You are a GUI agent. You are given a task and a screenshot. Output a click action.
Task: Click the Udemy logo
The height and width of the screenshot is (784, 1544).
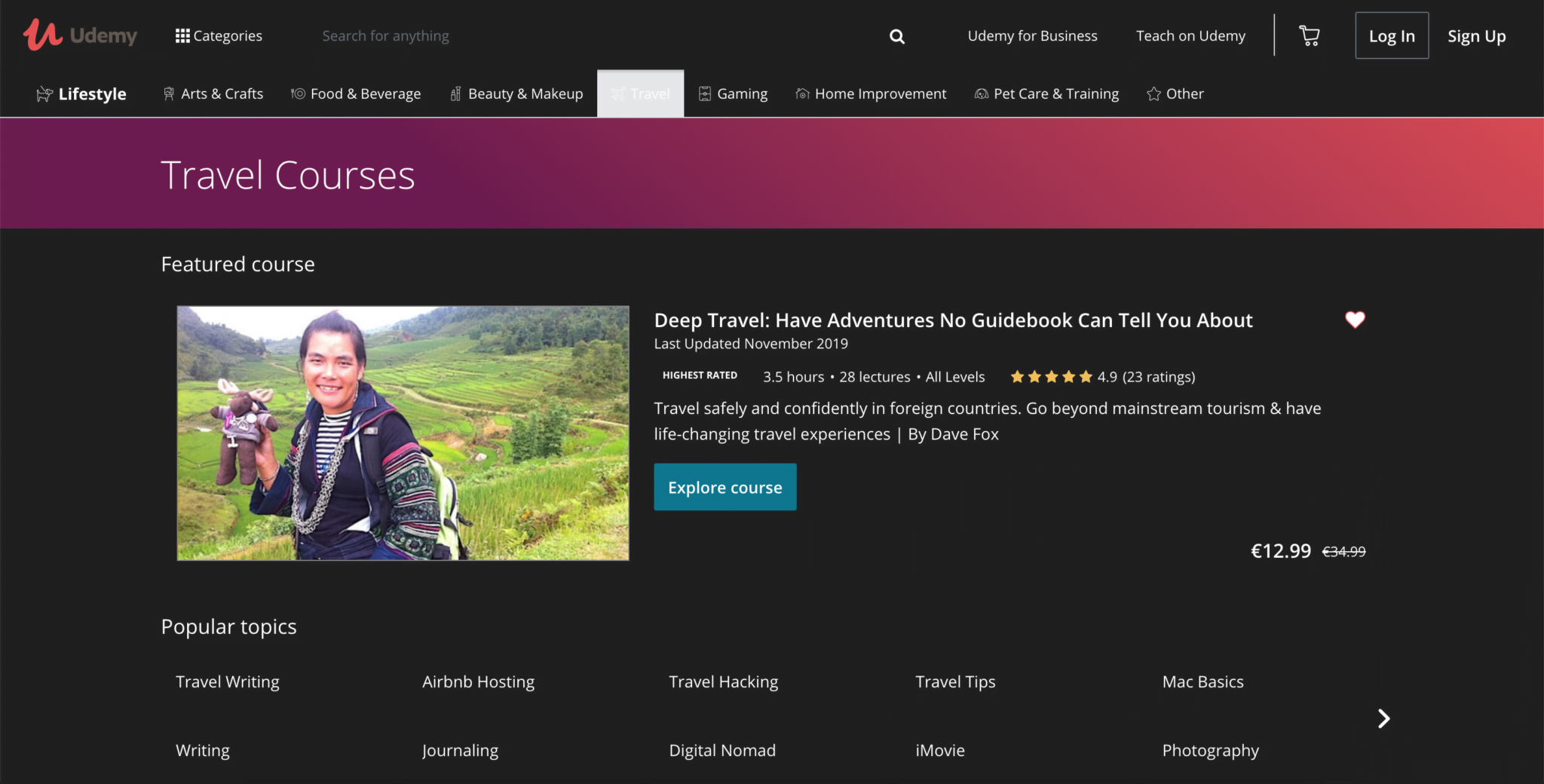[81, 35]
